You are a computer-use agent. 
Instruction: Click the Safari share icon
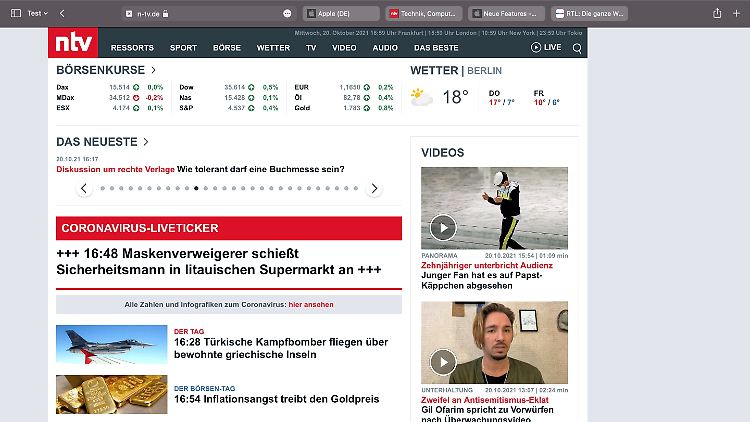click(x=716, y=13)
